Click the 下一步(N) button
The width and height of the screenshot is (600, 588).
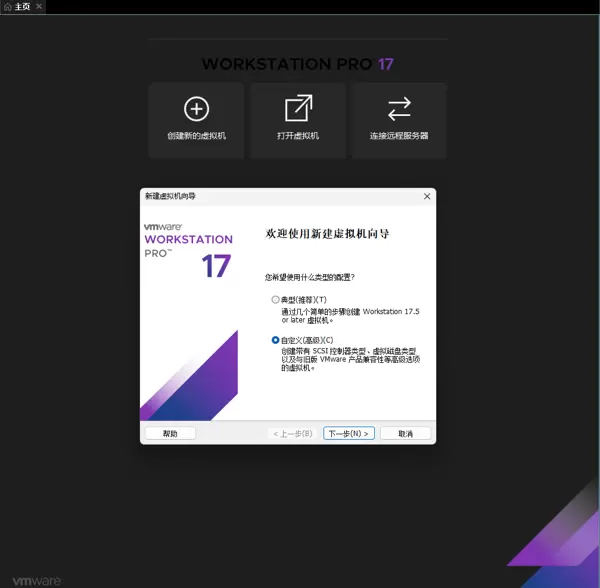[348, 433]
